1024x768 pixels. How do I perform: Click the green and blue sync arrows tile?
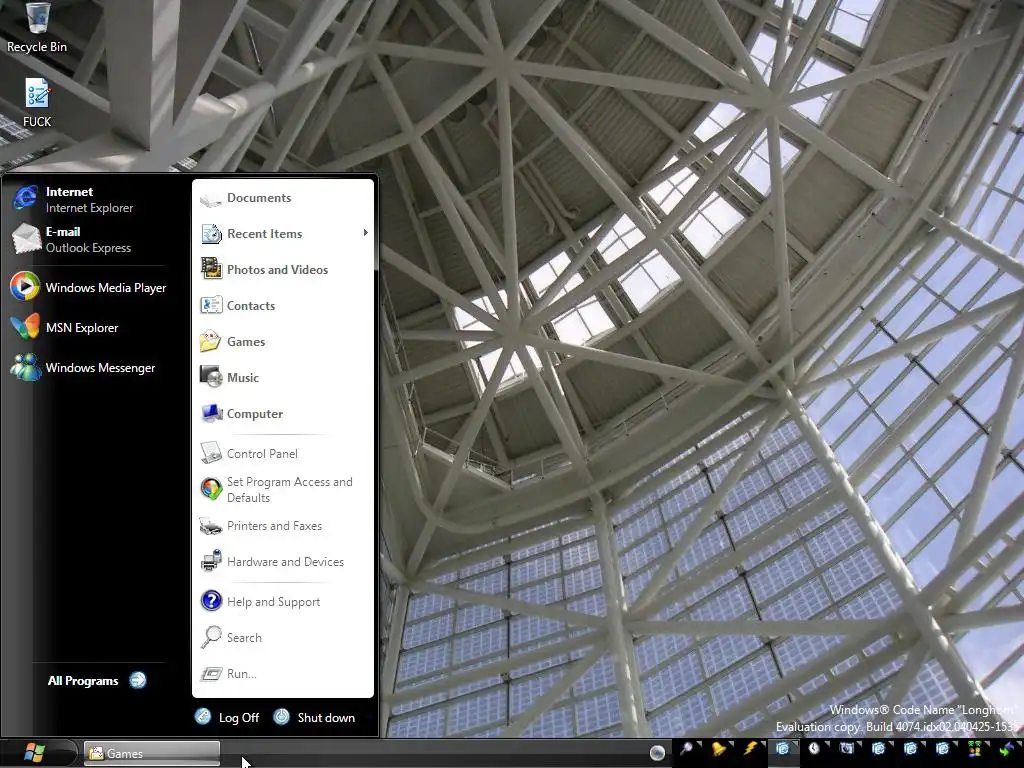(x=1006, y=749)
